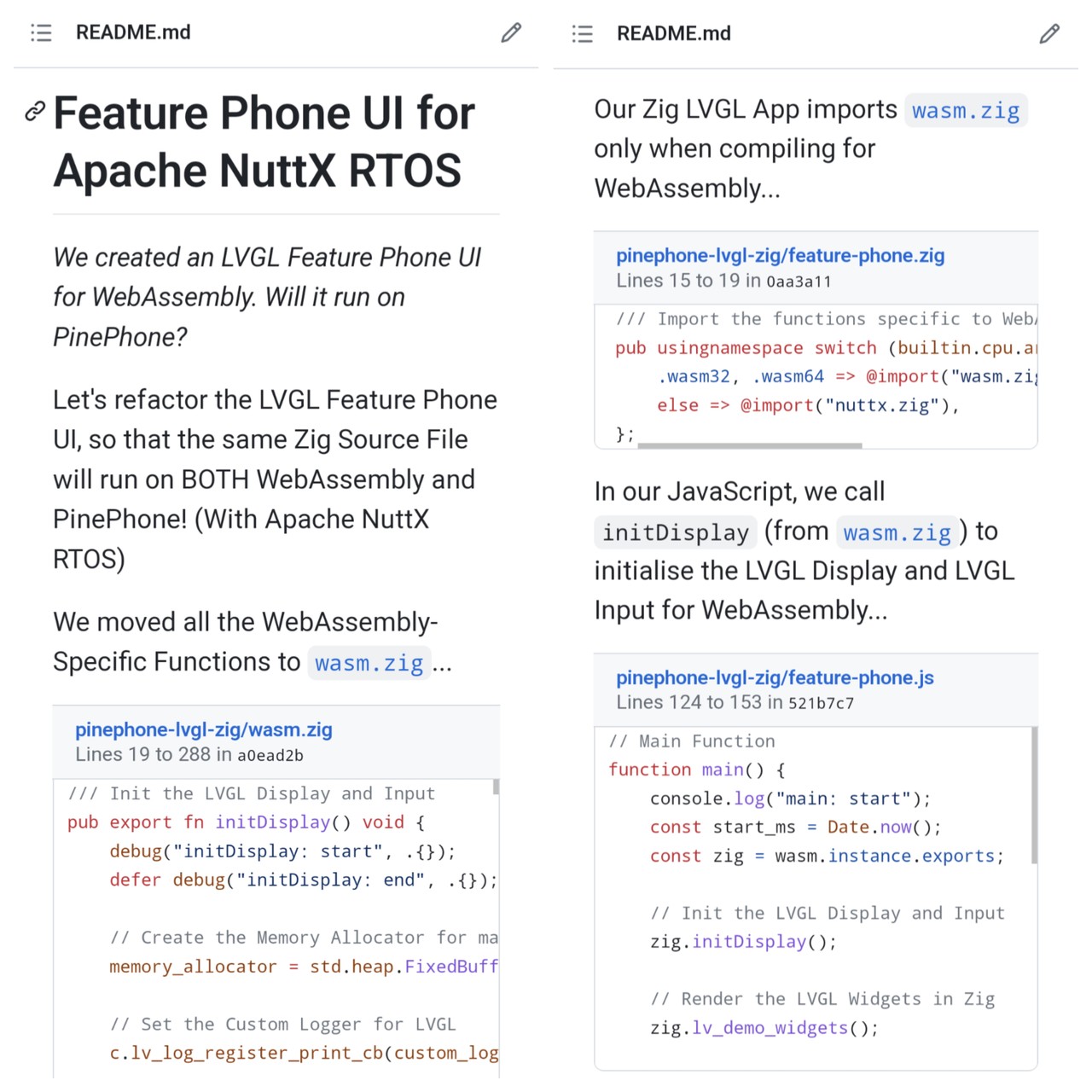Click comment '// Set the Custom Logger for LVGL'

(x=282, y=1024)
